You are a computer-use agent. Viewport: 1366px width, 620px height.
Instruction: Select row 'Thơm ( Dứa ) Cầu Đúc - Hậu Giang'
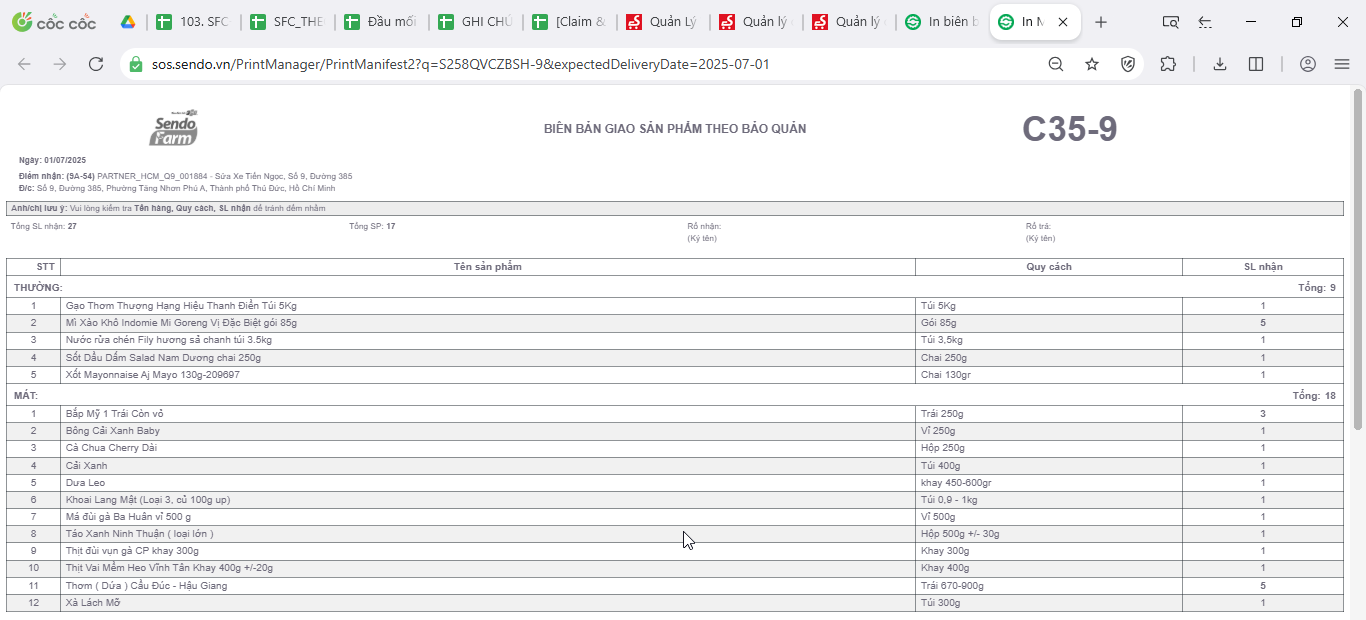pos(675,586)
